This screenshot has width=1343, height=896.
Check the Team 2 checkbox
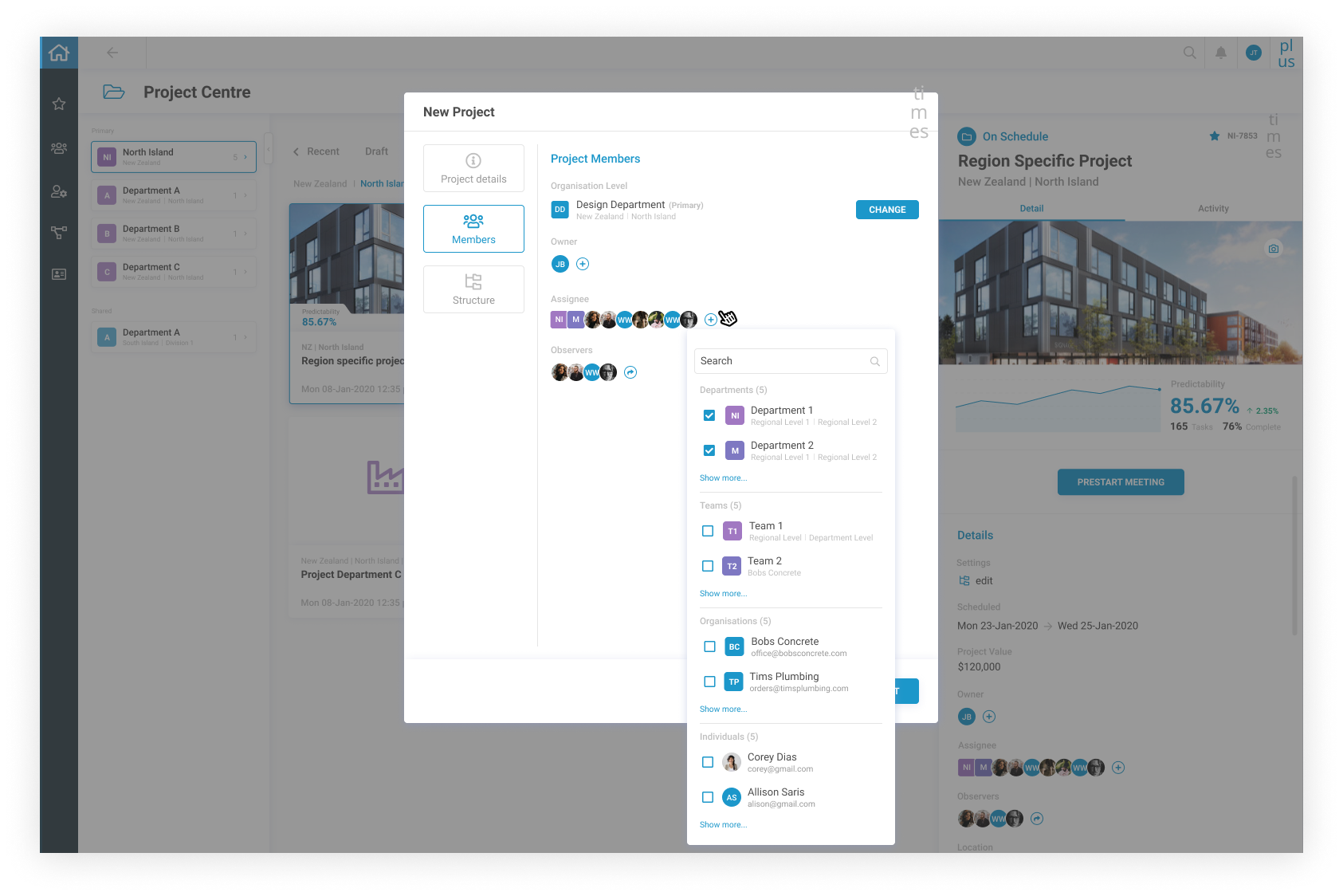click(x=708, y=566)
